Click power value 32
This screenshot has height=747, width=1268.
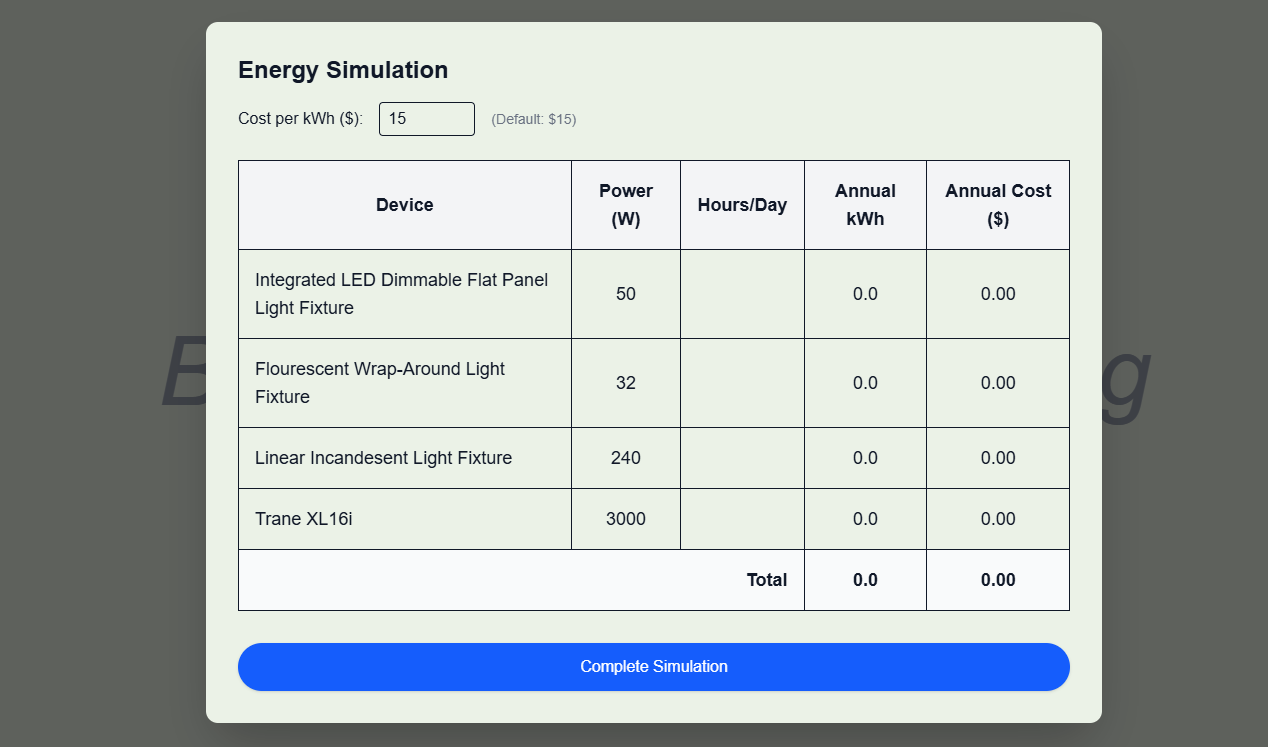tap(626, 383)
